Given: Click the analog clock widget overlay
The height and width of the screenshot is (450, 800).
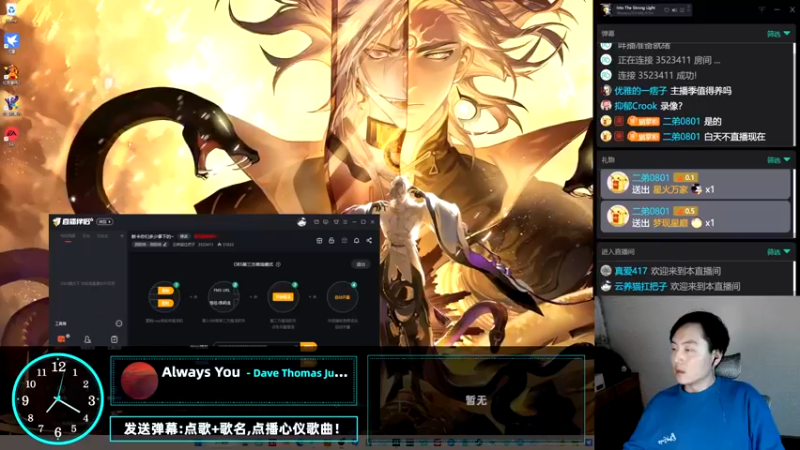Looking at the screenshot, I should (x=58, y=398).
